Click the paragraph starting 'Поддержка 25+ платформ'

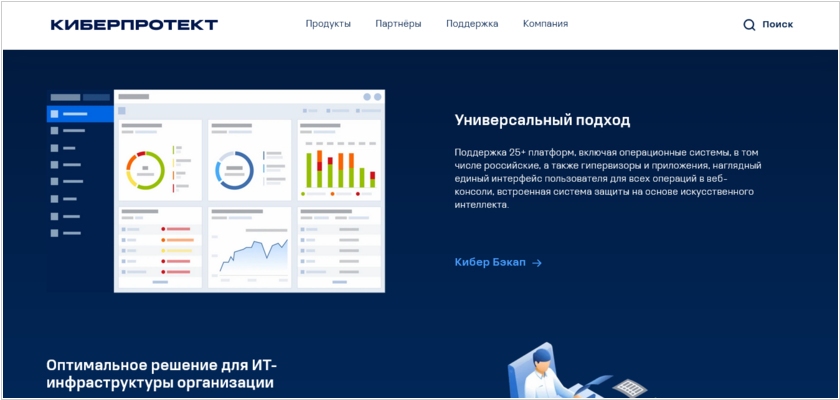point(608,178)
